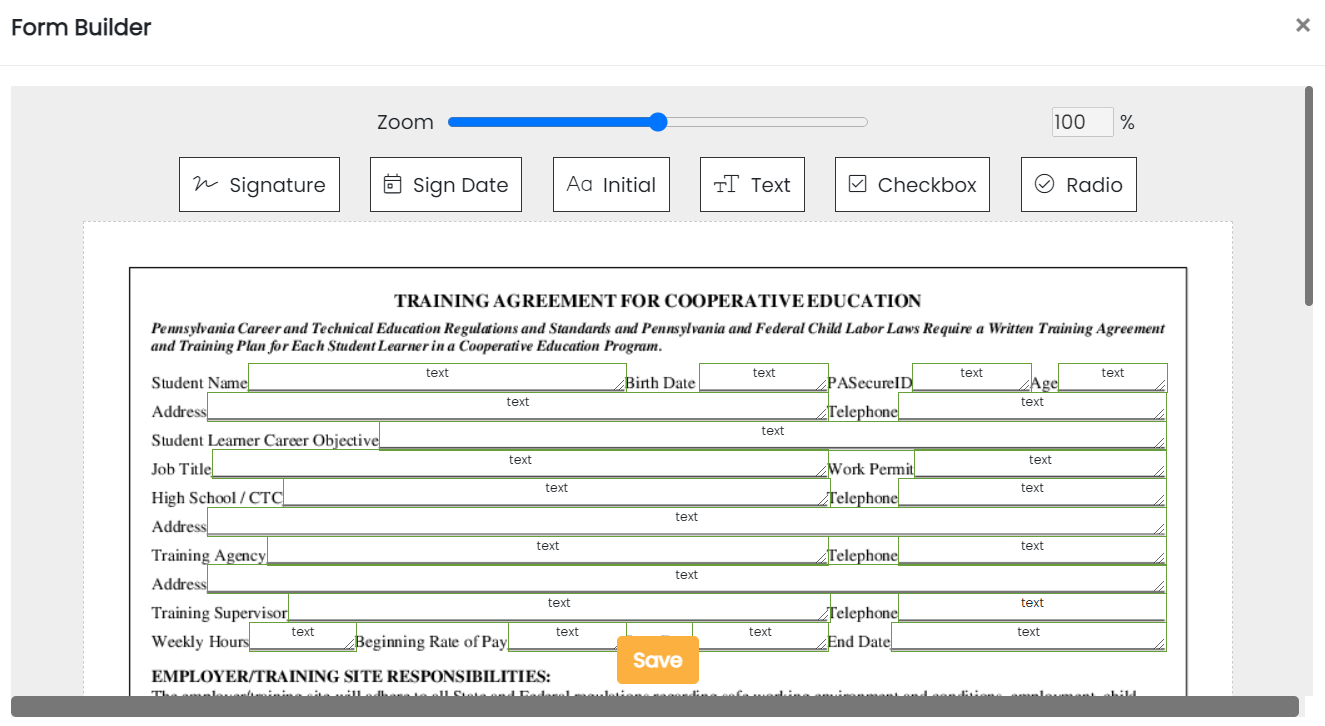Select the Telephone field beside Training Agency
Viewport: 1325px width, 726px height.
[x=1032, y=550]
